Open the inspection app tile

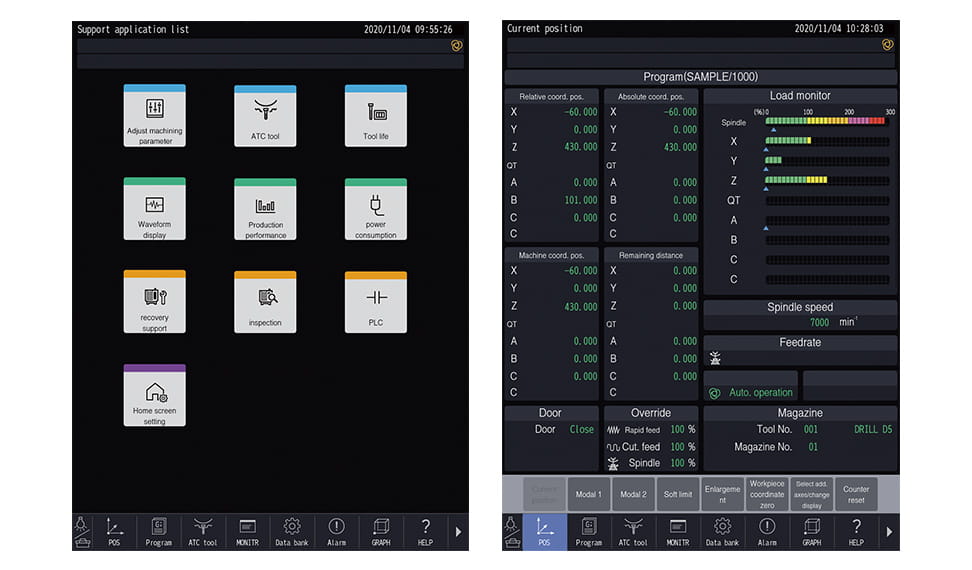pos(265,302)
